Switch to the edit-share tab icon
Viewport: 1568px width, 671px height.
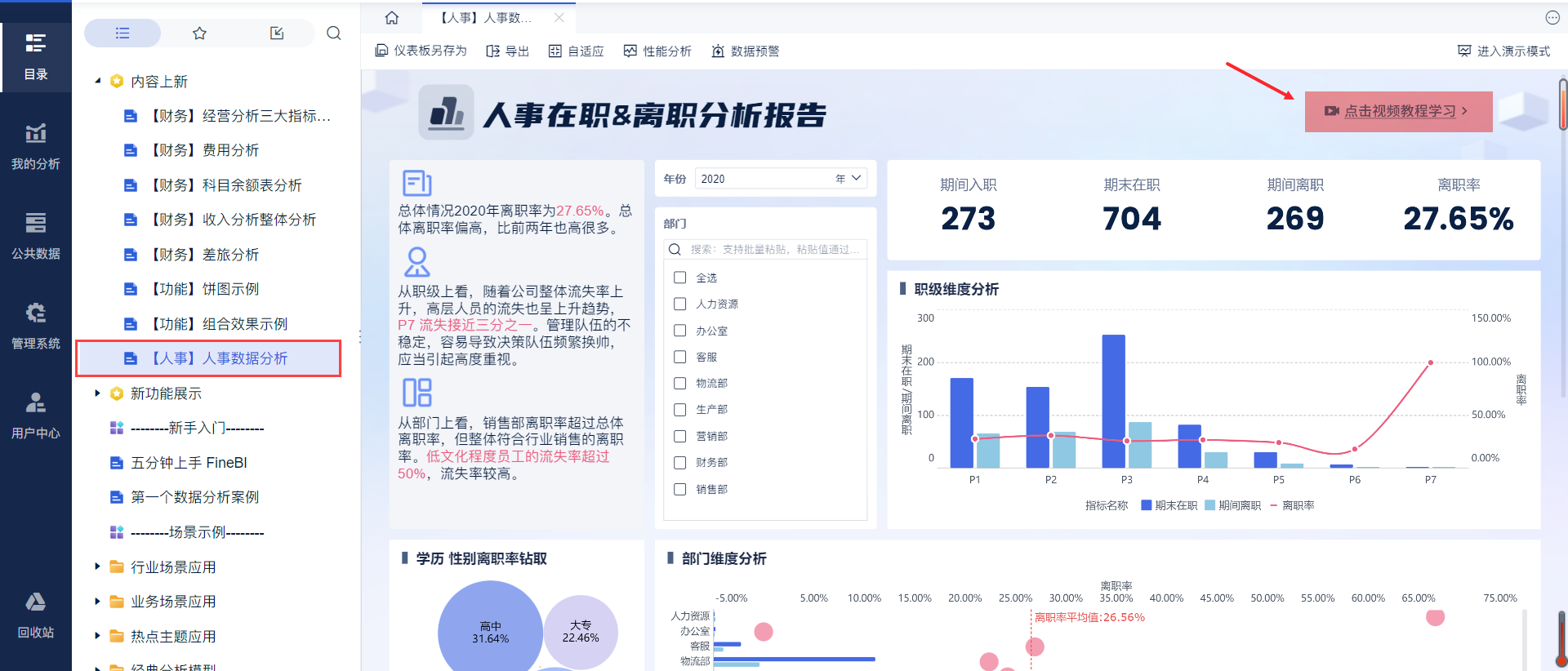[x=277, y=33]
